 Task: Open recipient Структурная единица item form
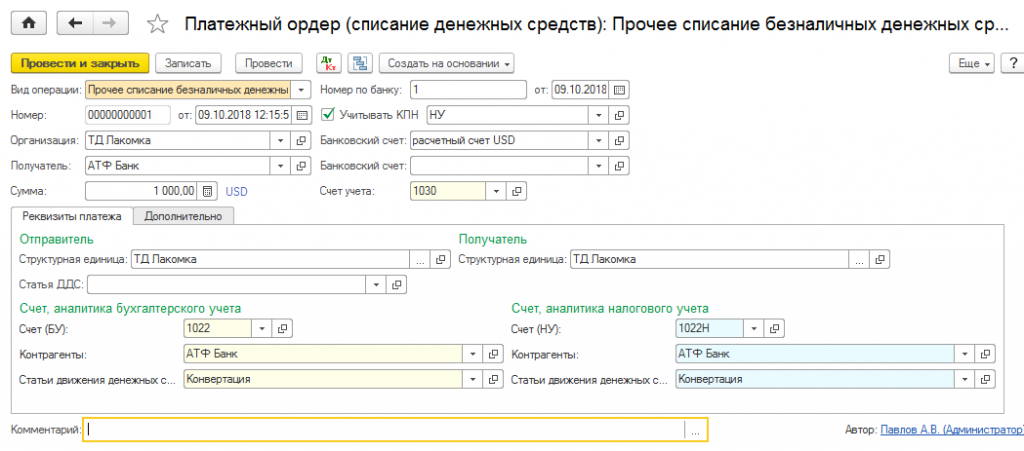pyautogui.click(x=880, y=259)
